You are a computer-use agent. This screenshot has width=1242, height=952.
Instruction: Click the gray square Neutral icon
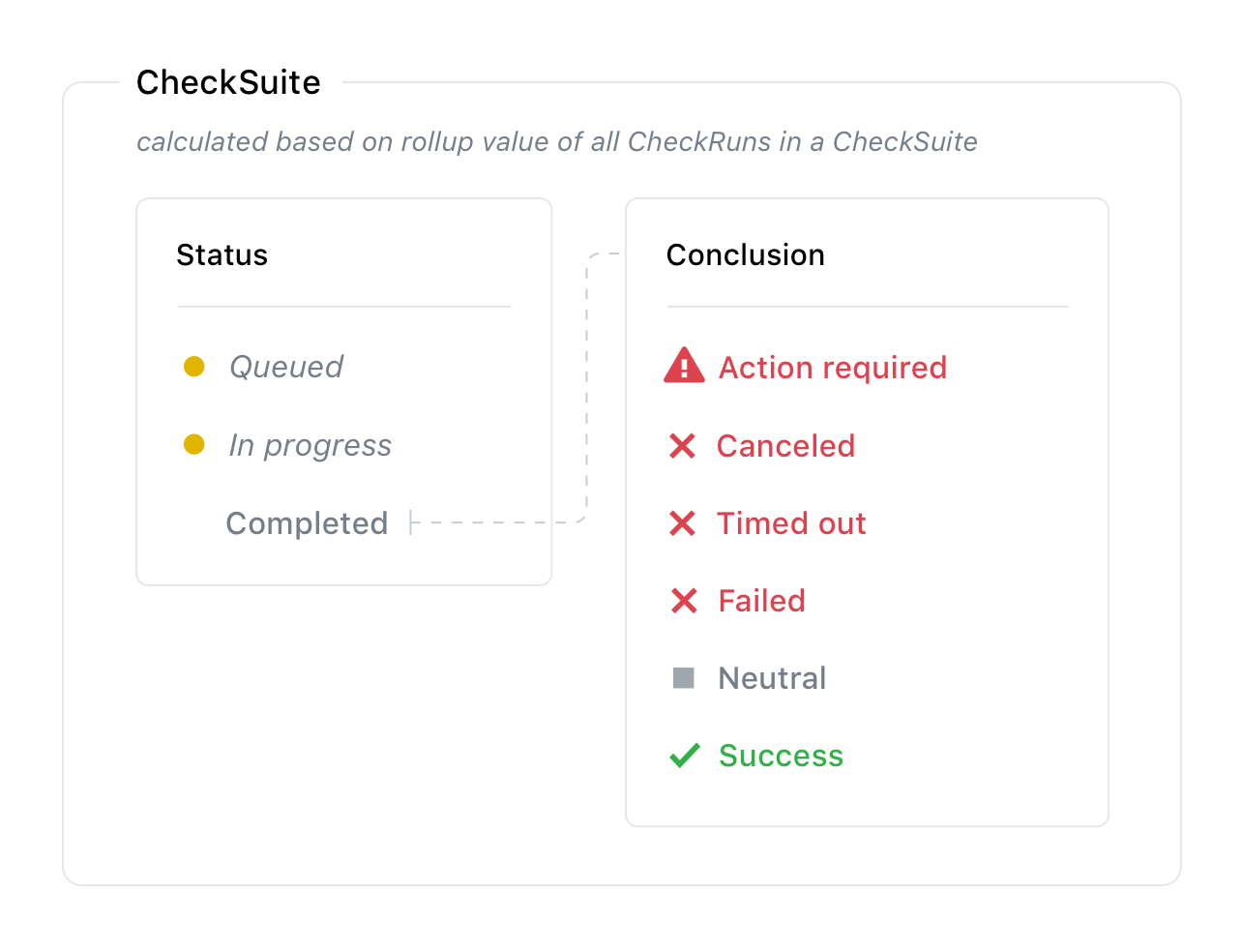[683, 678]
